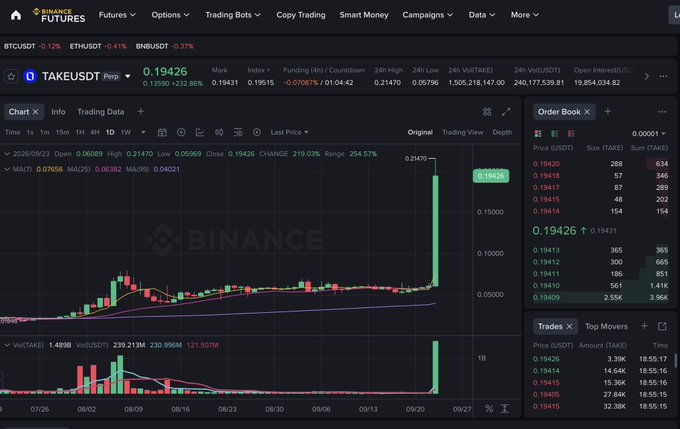Expand more time intervals dropdown
This screenshot has width=680, height=429.
(x=143, y=132)
